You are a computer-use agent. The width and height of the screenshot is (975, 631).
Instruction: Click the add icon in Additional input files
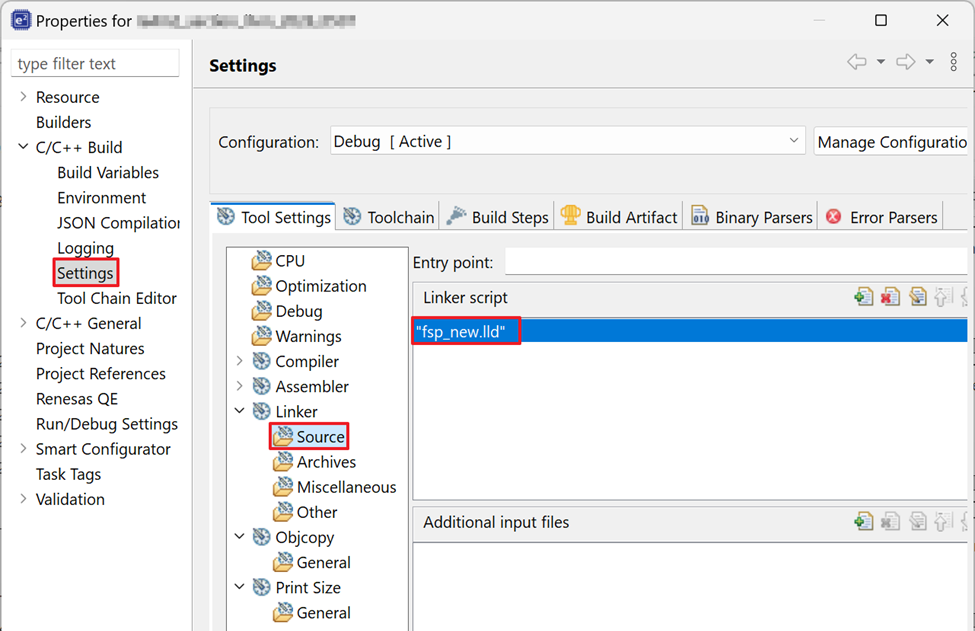(x=864, y=521)
